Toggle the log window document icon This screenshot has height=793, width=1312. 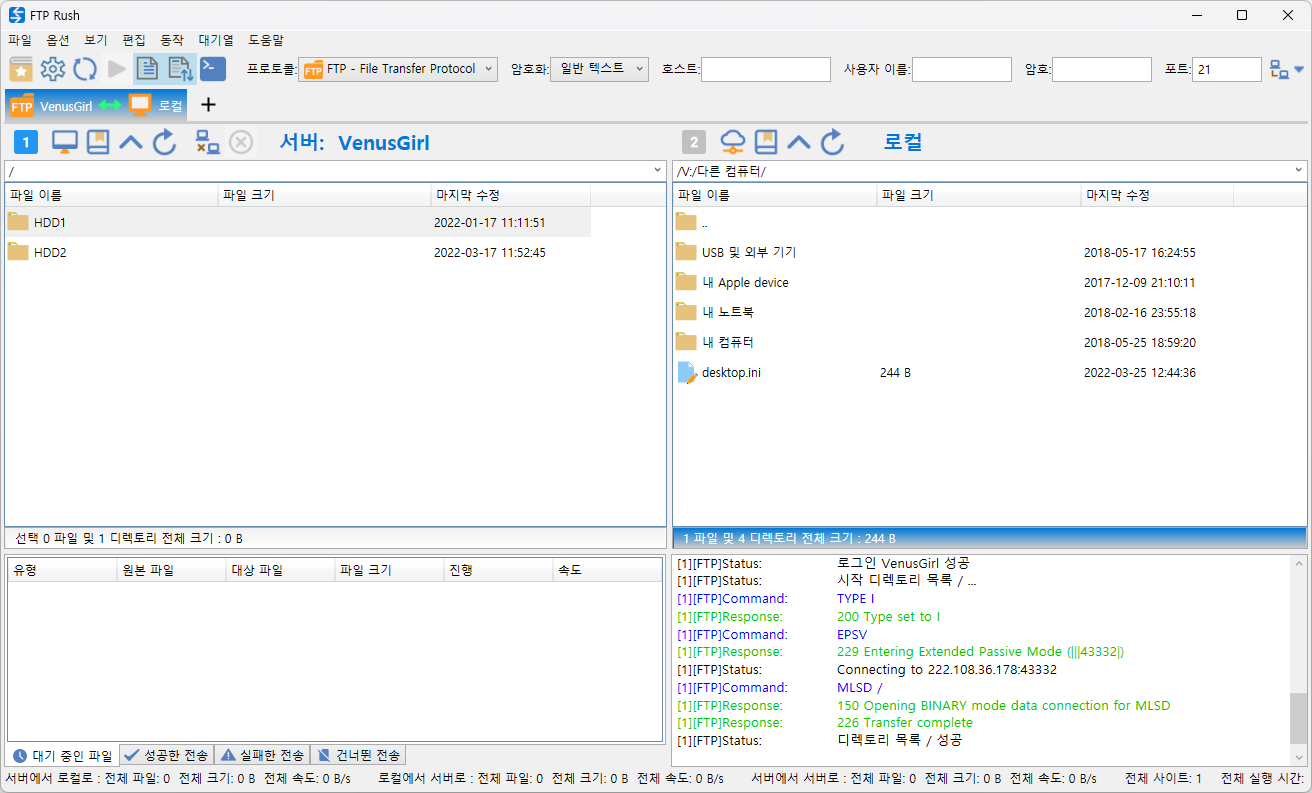pyautogui.click(x=148, y=69)
